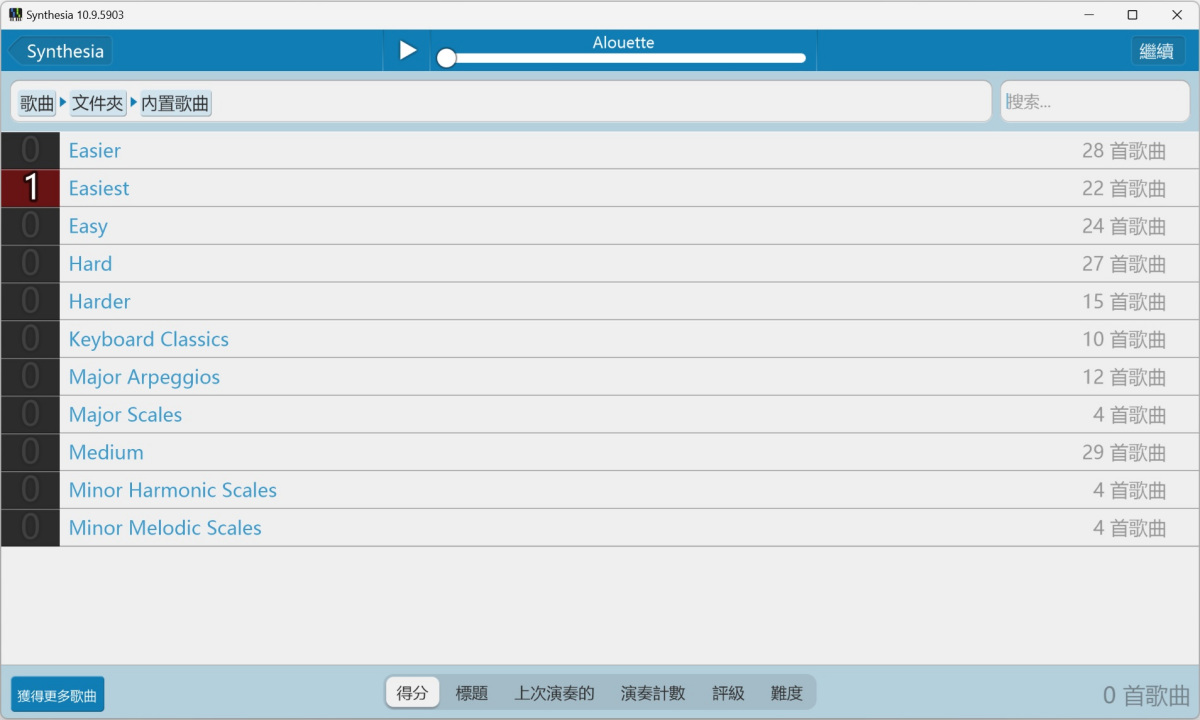Sort songs by 難度 tab
This screenshot has height=720, width=1200.
[786, 693]
